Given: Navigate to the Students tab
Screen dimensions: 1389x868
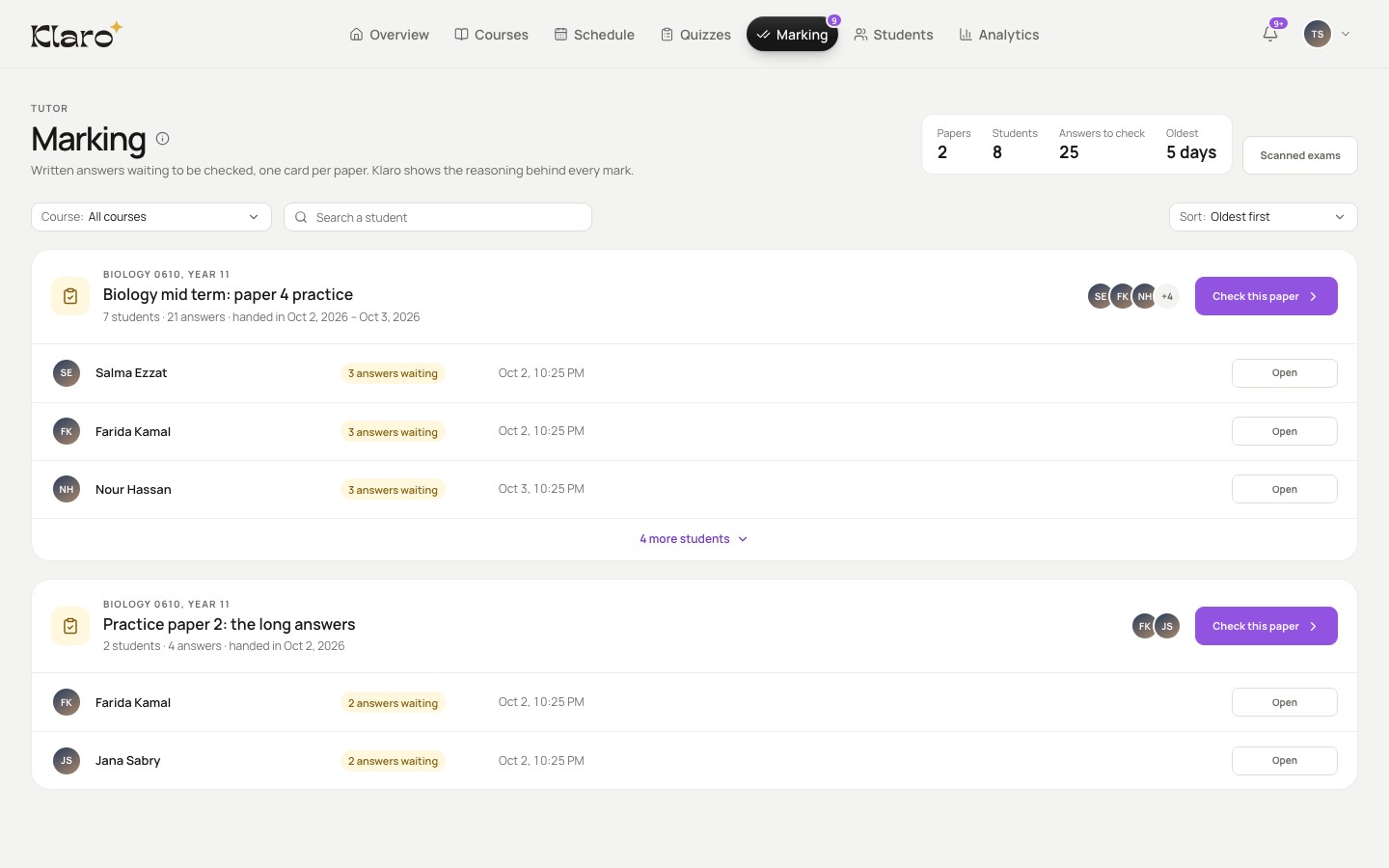Looking at the screenshot, I should (x=893, y=35).
